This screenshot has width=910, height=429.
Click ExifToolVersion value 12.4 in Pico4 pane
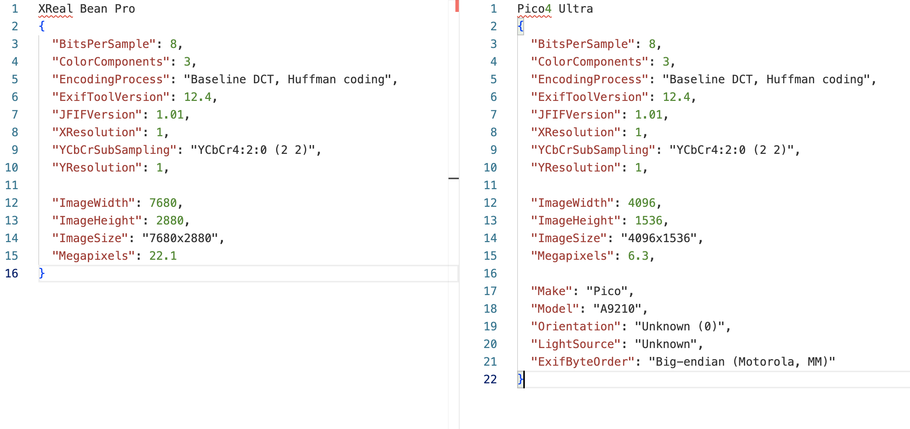pos(677,97)
